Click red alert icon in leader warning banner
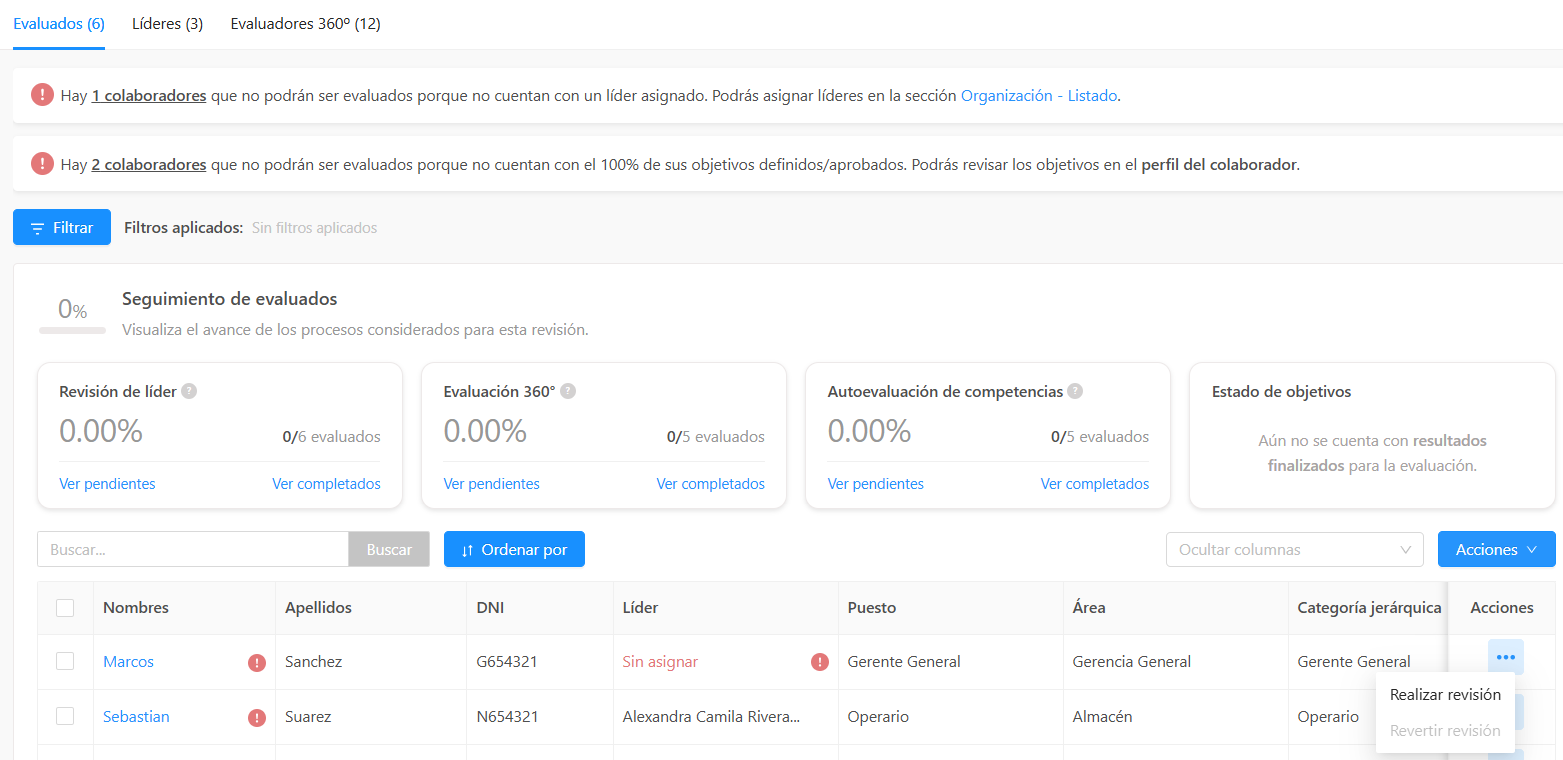 pos(42,95)
